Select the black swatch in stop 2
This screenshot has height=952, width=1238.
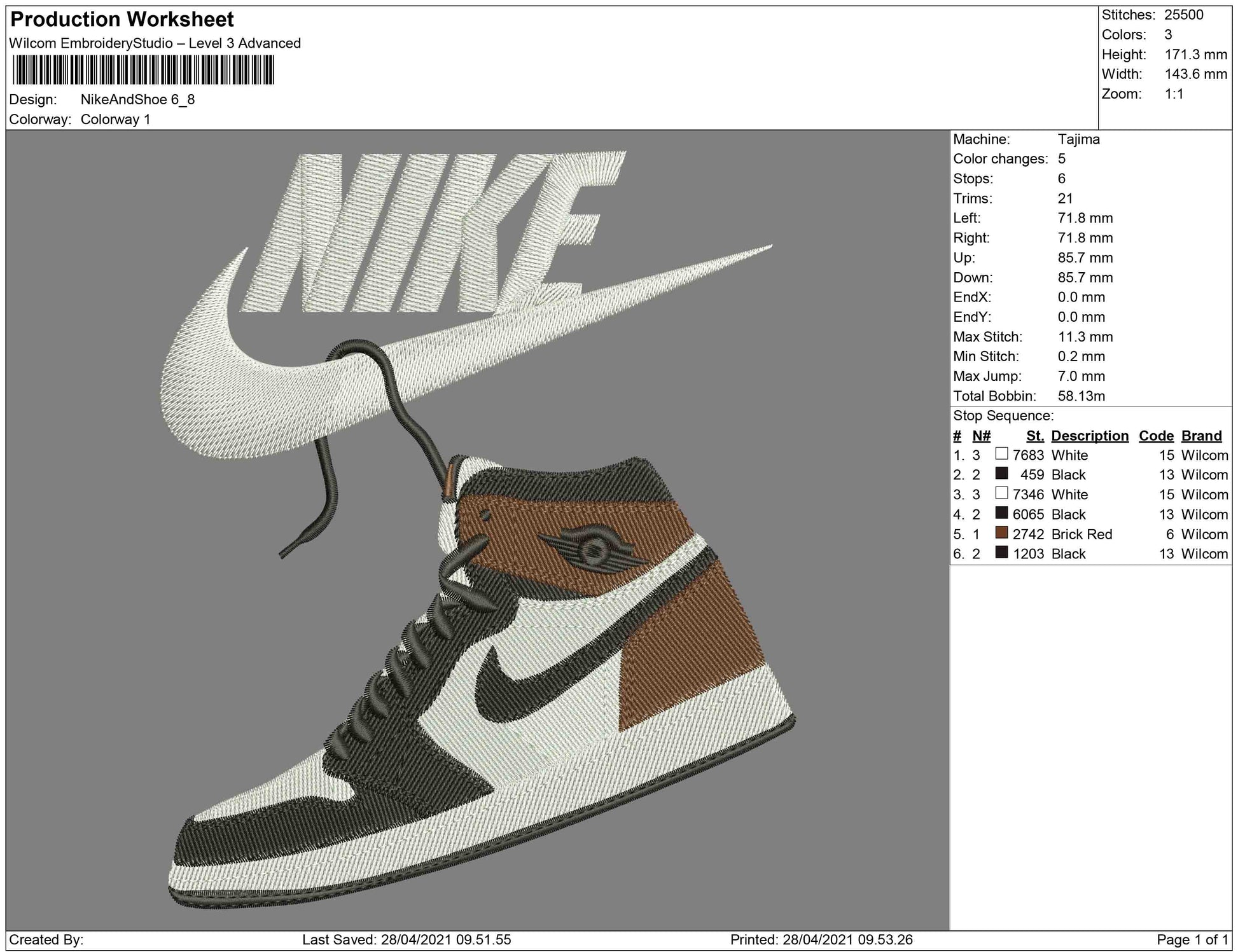pyautogui.click(x=1002, y=474)
